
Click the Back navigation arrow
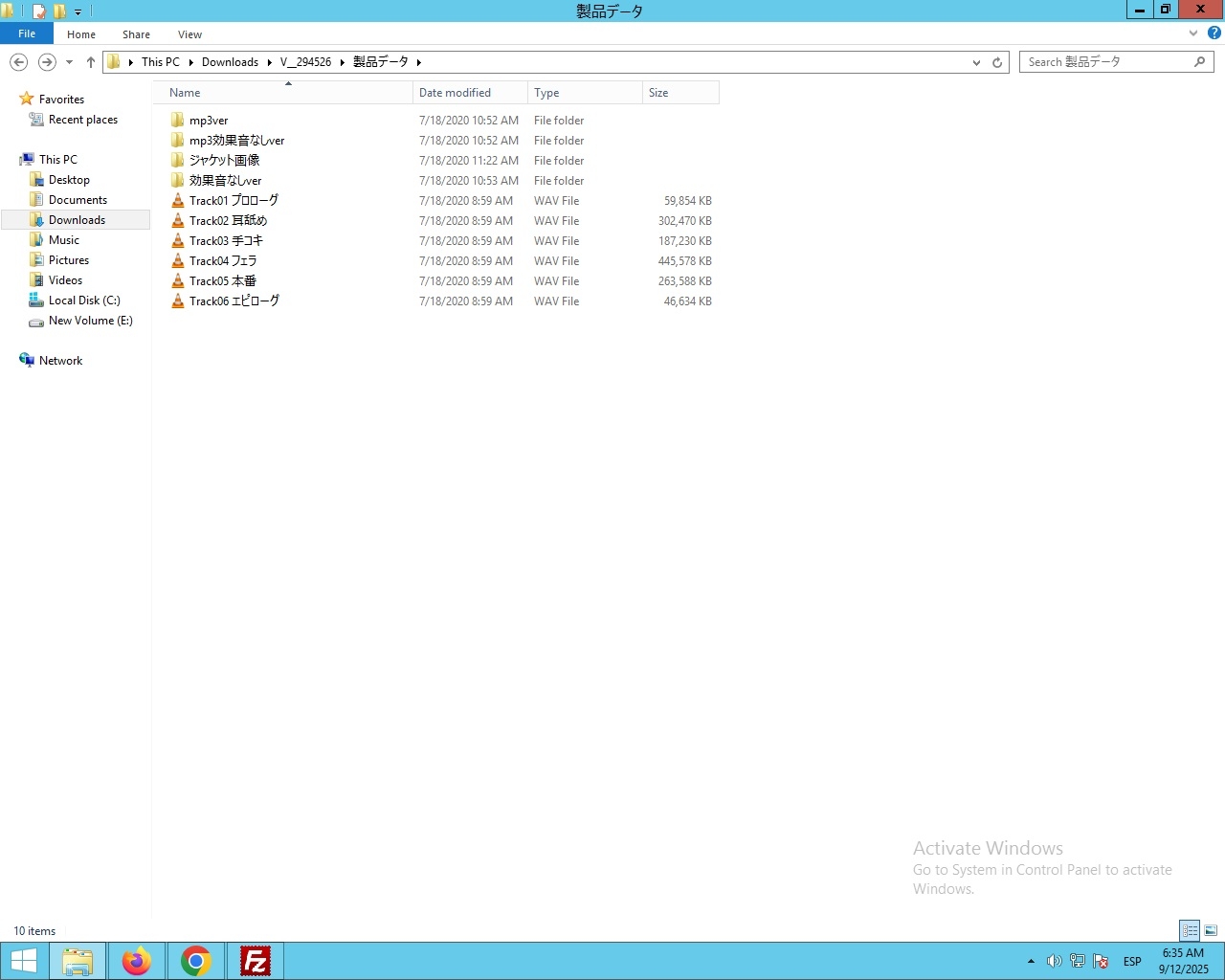tap(18, 62)
